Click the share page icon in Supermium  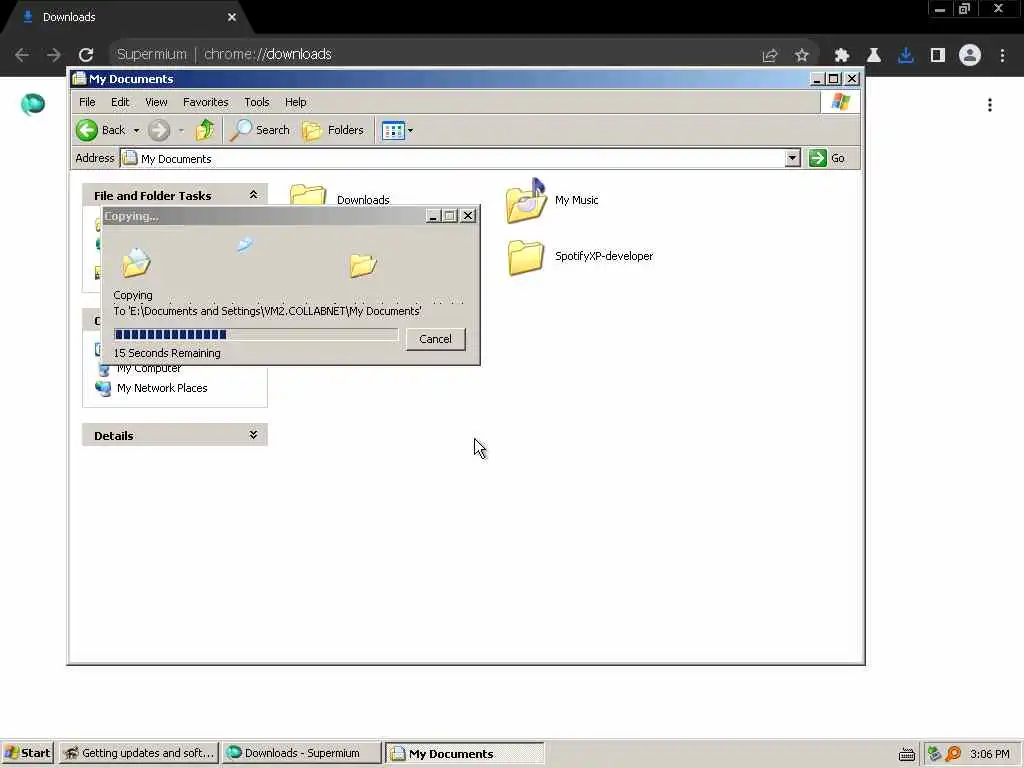pos(770,56)
